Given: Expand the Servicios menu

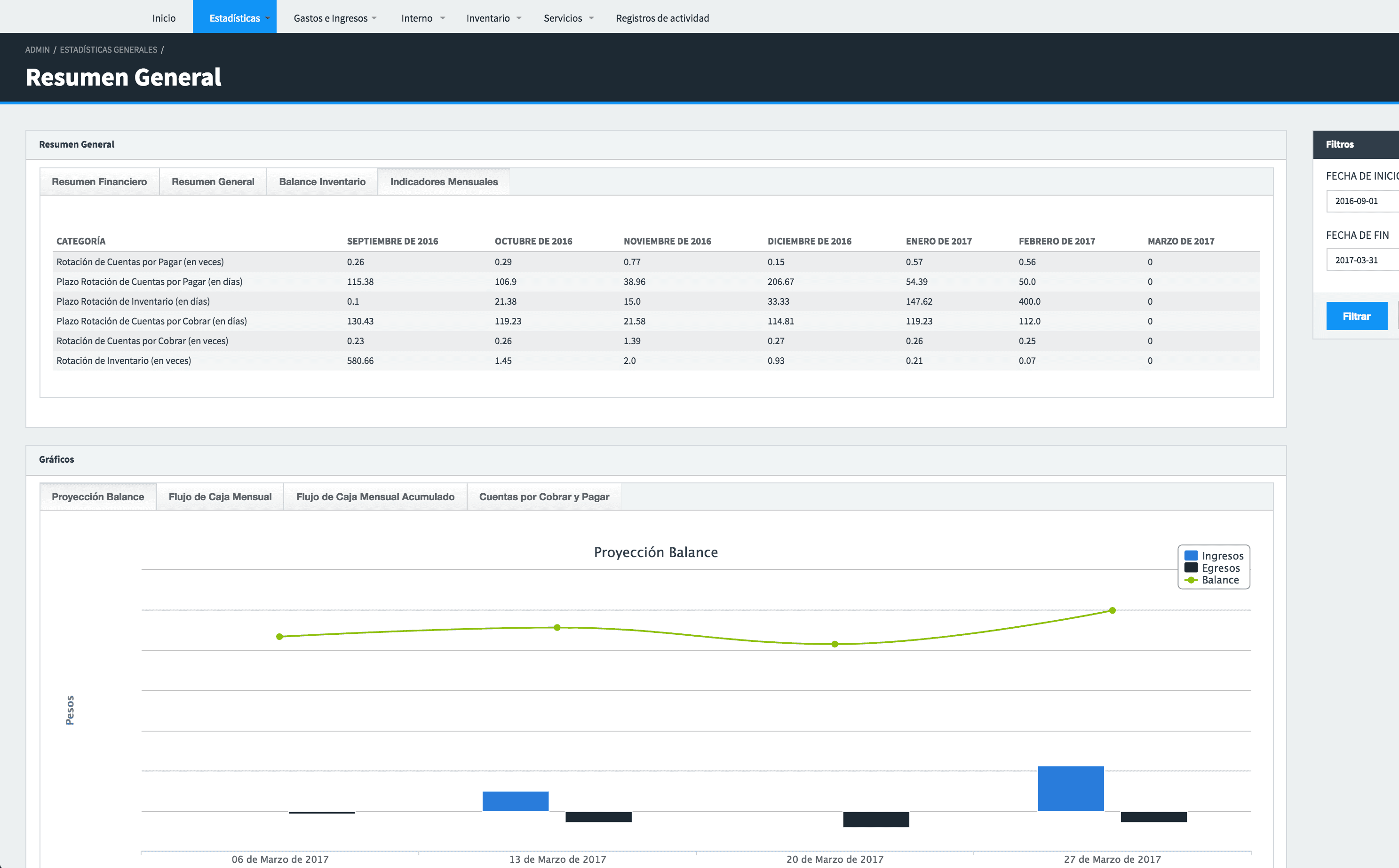Looking at the screenshot, I should coord(569,18).
